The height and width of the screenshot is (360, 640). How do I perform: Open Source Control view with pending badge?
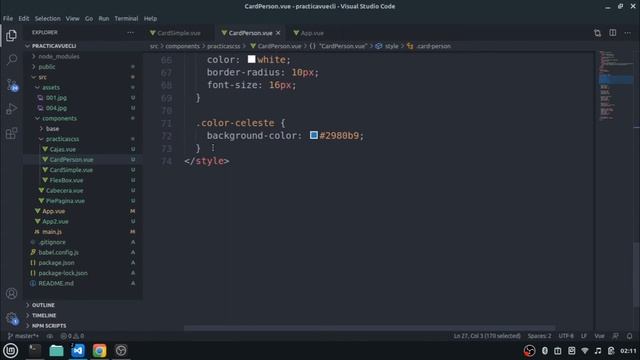(11, 84)
